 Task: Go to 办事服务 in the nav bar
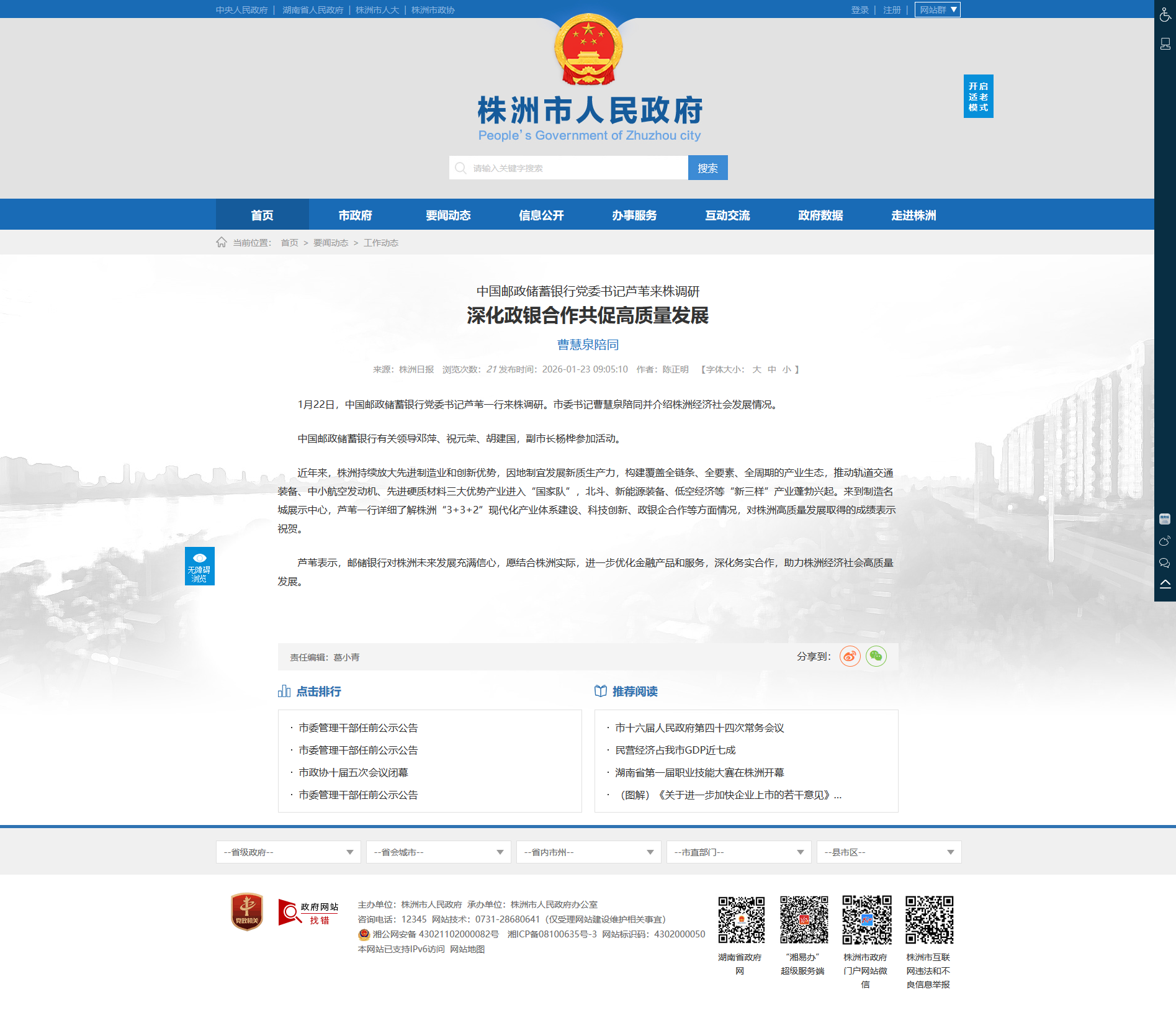(634, 215)
